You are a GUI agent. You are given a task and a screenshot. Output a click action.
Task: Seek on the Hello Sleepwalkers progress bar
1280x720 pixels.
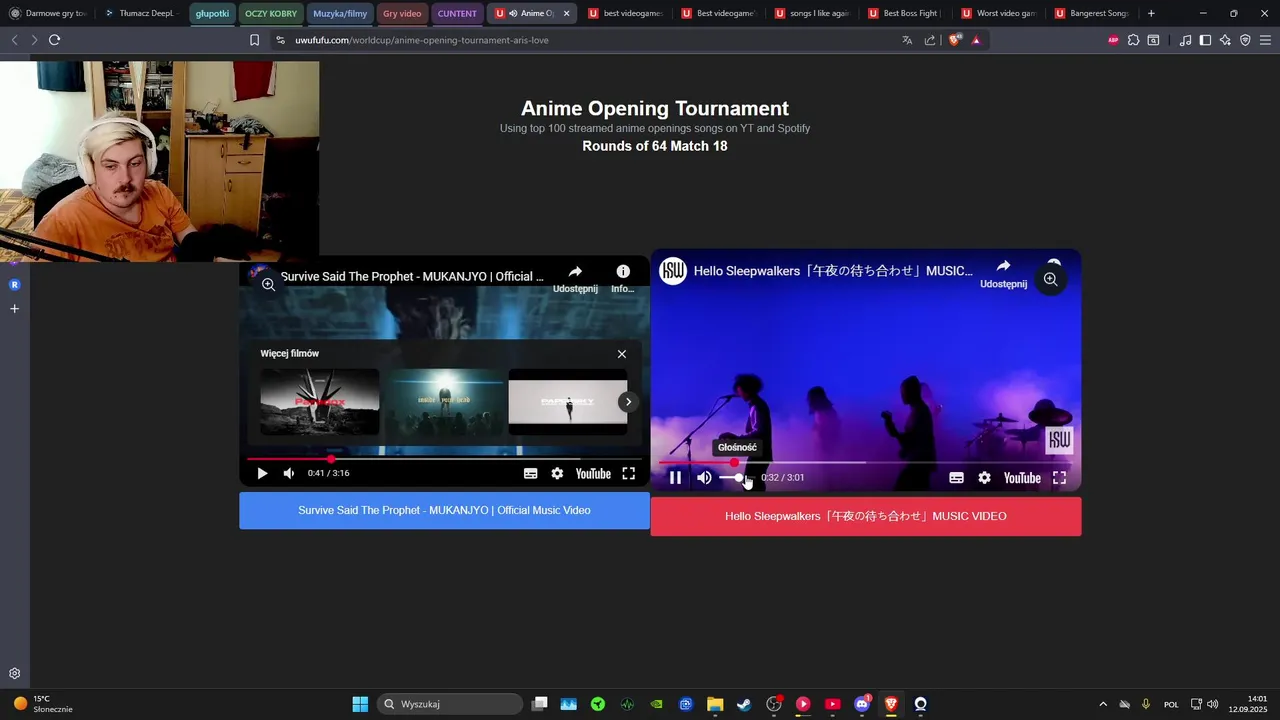click(866, 462)
